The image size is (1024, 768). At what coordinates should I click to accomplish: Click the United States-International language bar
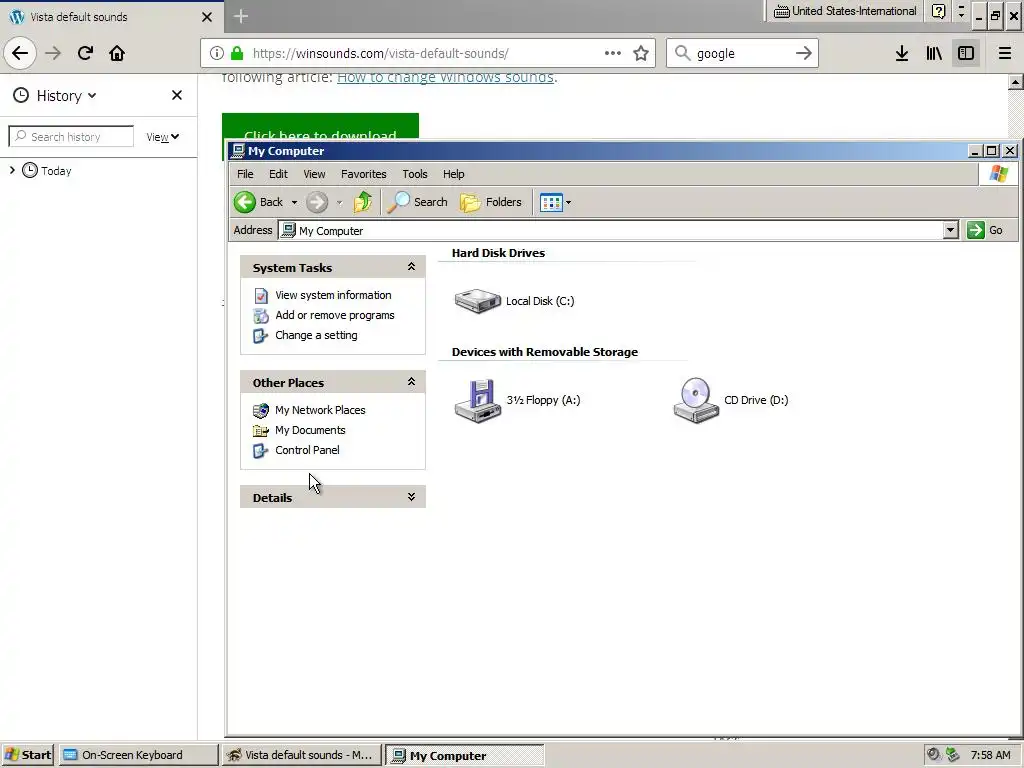[845, 11]
